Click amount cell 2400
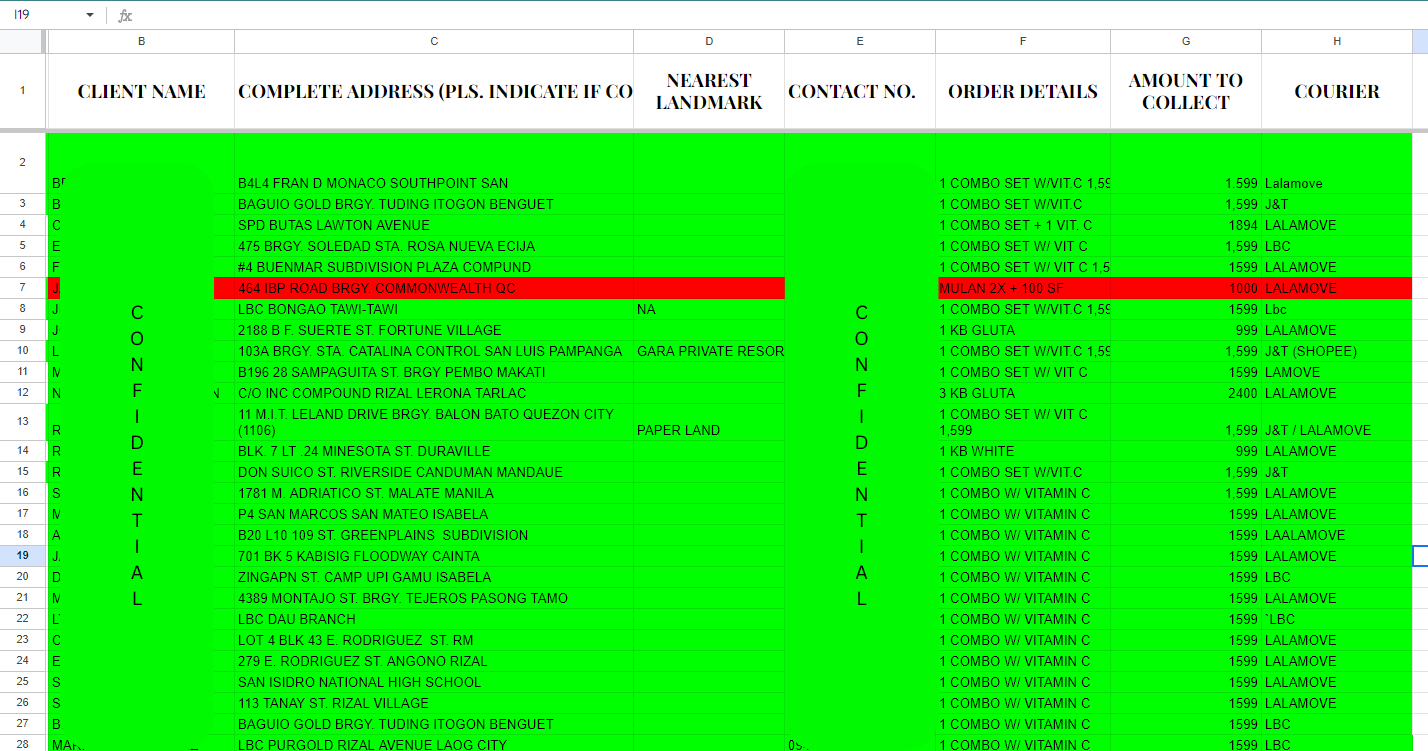The image size is (1428, 751). pyautogui.click(x=1186, y=393)
